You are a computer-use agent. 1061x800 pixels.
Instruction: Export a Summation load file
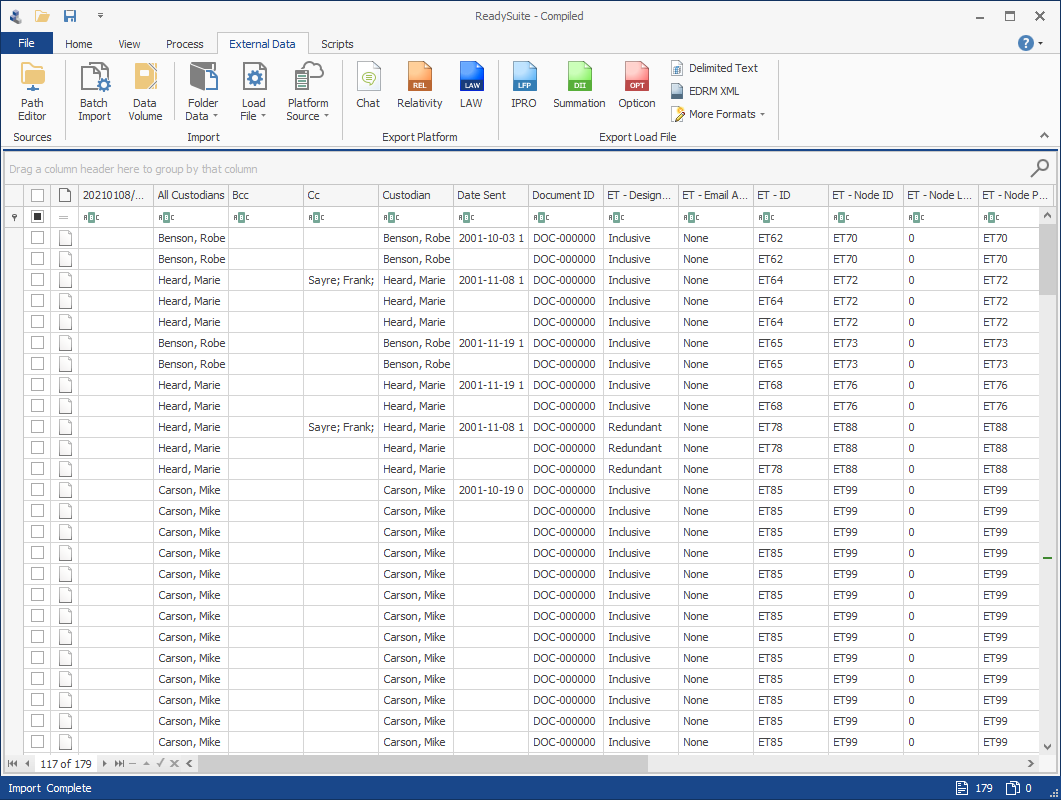pyautogui.click(x=579, y=85)
